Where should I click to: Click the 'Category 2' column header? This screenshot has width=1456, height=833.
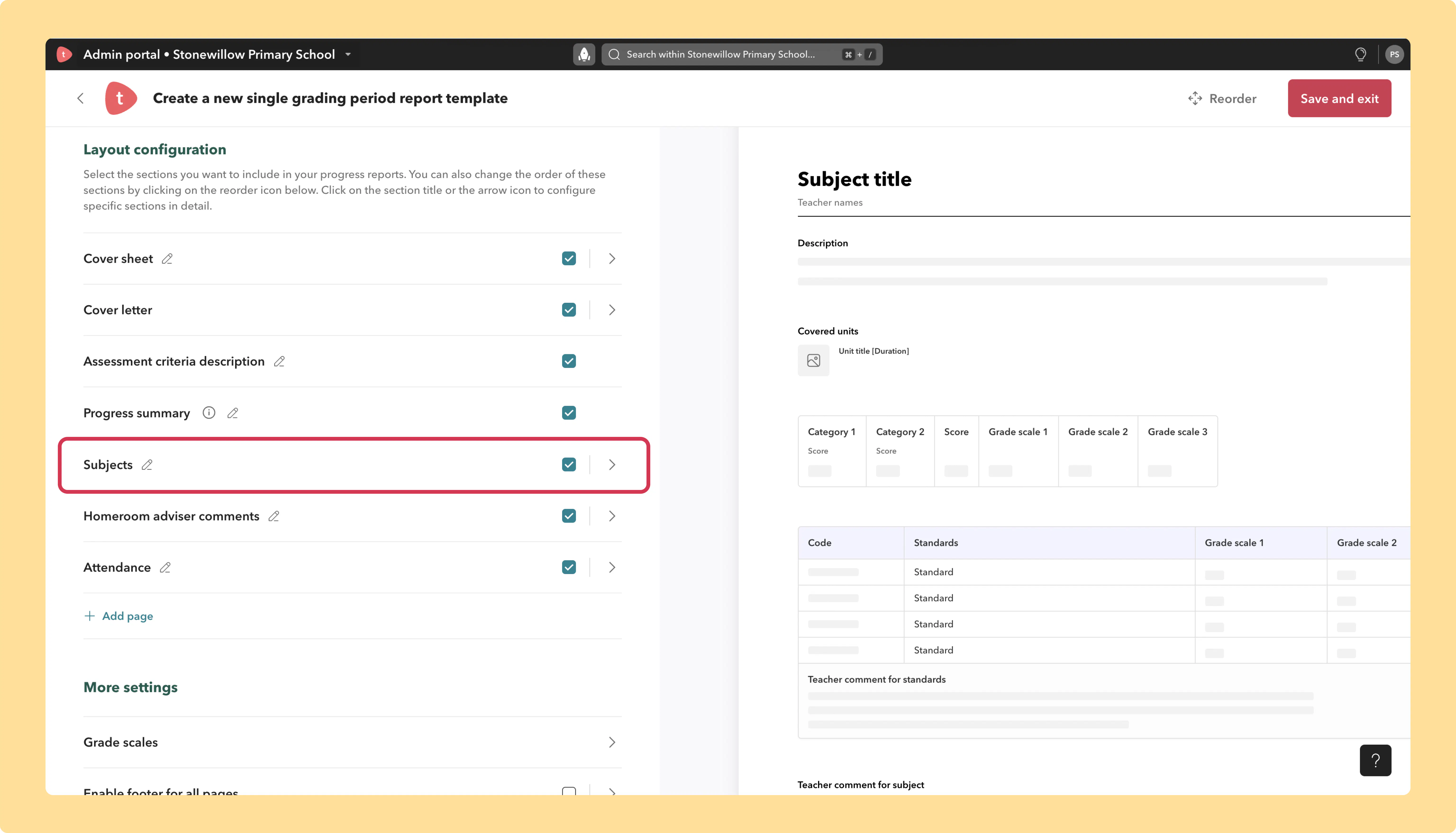coord(900,432)
